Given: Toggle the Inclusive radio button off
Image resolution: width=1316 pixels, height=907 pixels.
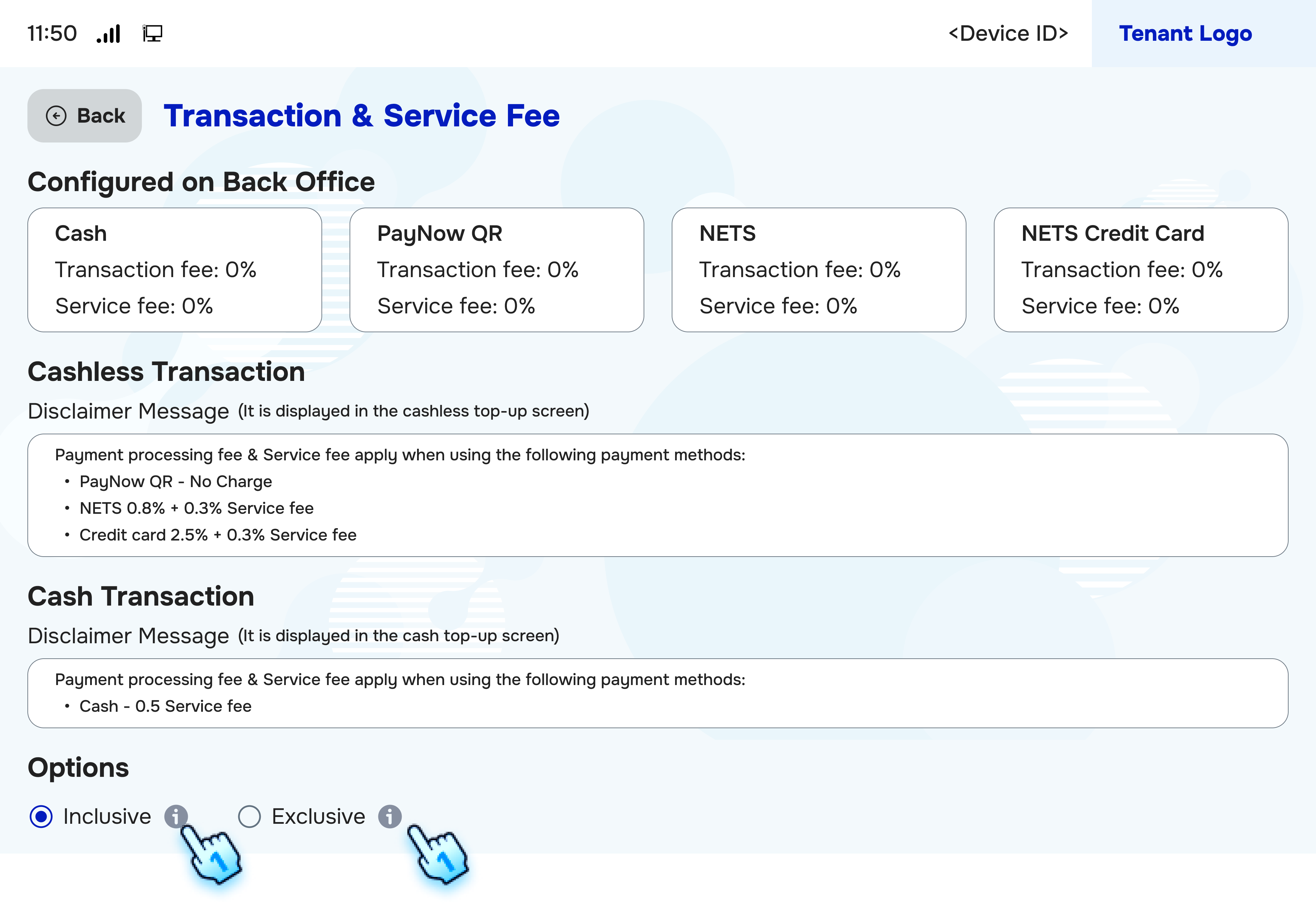Looking at the screenshot, I should (x=41, y=817).
